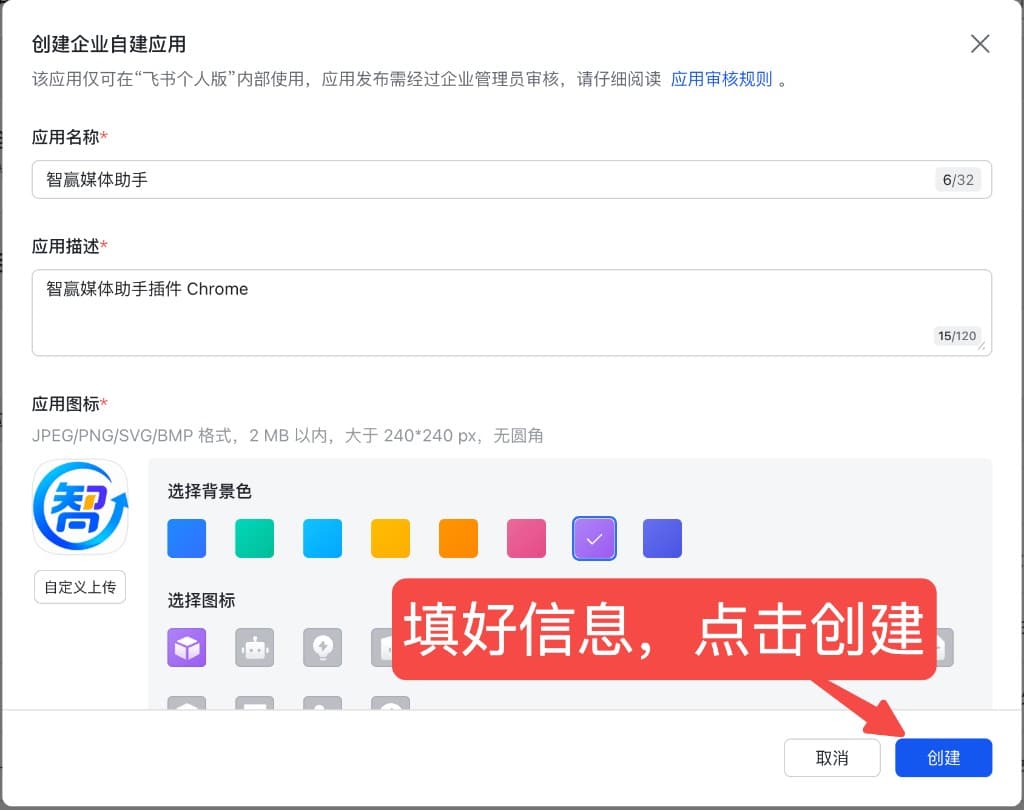This screenshot has width=1024, height=810.
Task: Choose the robot app icon
Action: coord(255,647)
